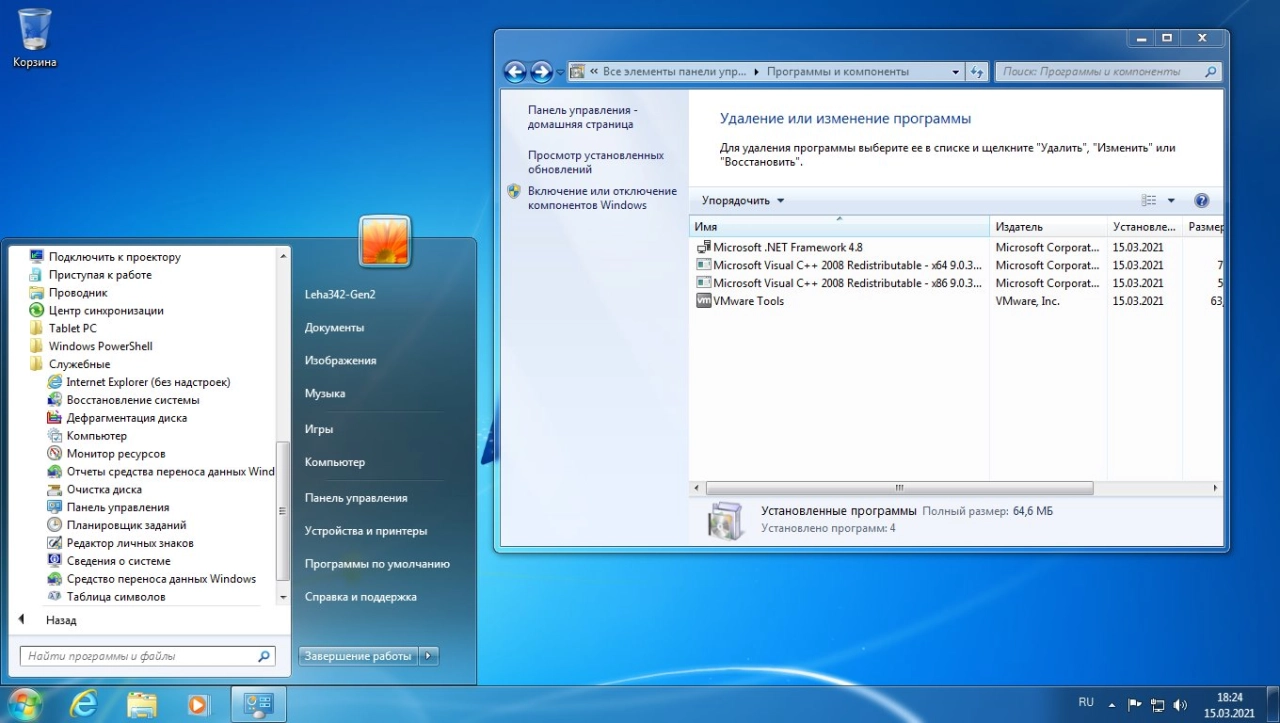Click the change view icon
The image size is (1280, 723).
(x=1149, y=200)
